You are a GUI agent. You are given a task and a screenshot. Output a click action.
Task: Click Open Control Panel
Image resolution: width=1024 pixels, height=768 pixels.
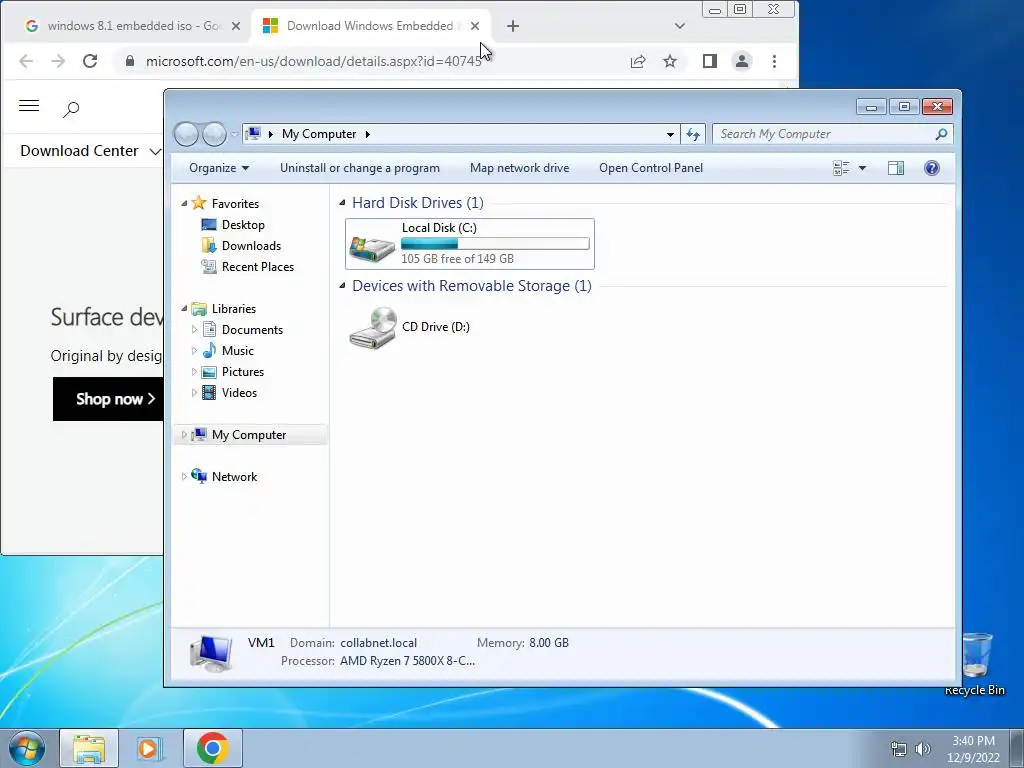coord(651,168)
